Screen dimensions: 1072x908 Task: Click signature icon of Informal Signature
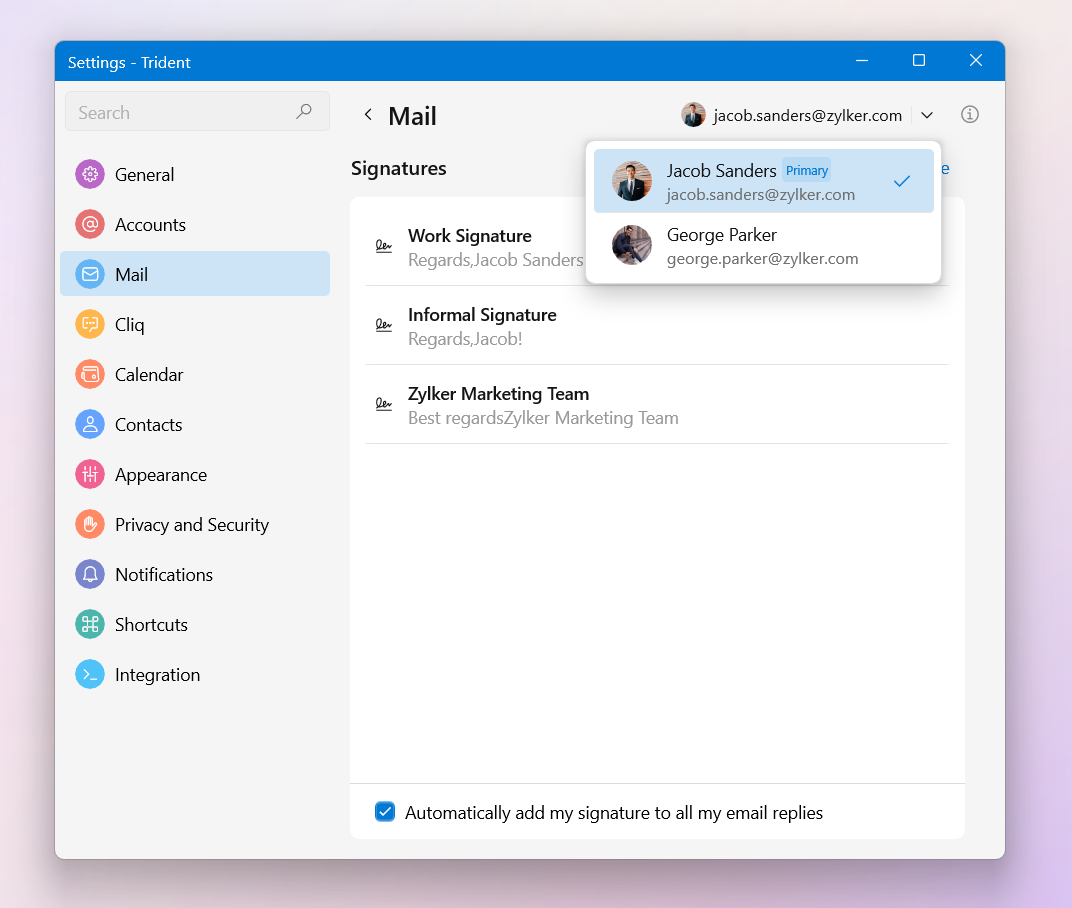pyautogui.click(x=384, y=325)
